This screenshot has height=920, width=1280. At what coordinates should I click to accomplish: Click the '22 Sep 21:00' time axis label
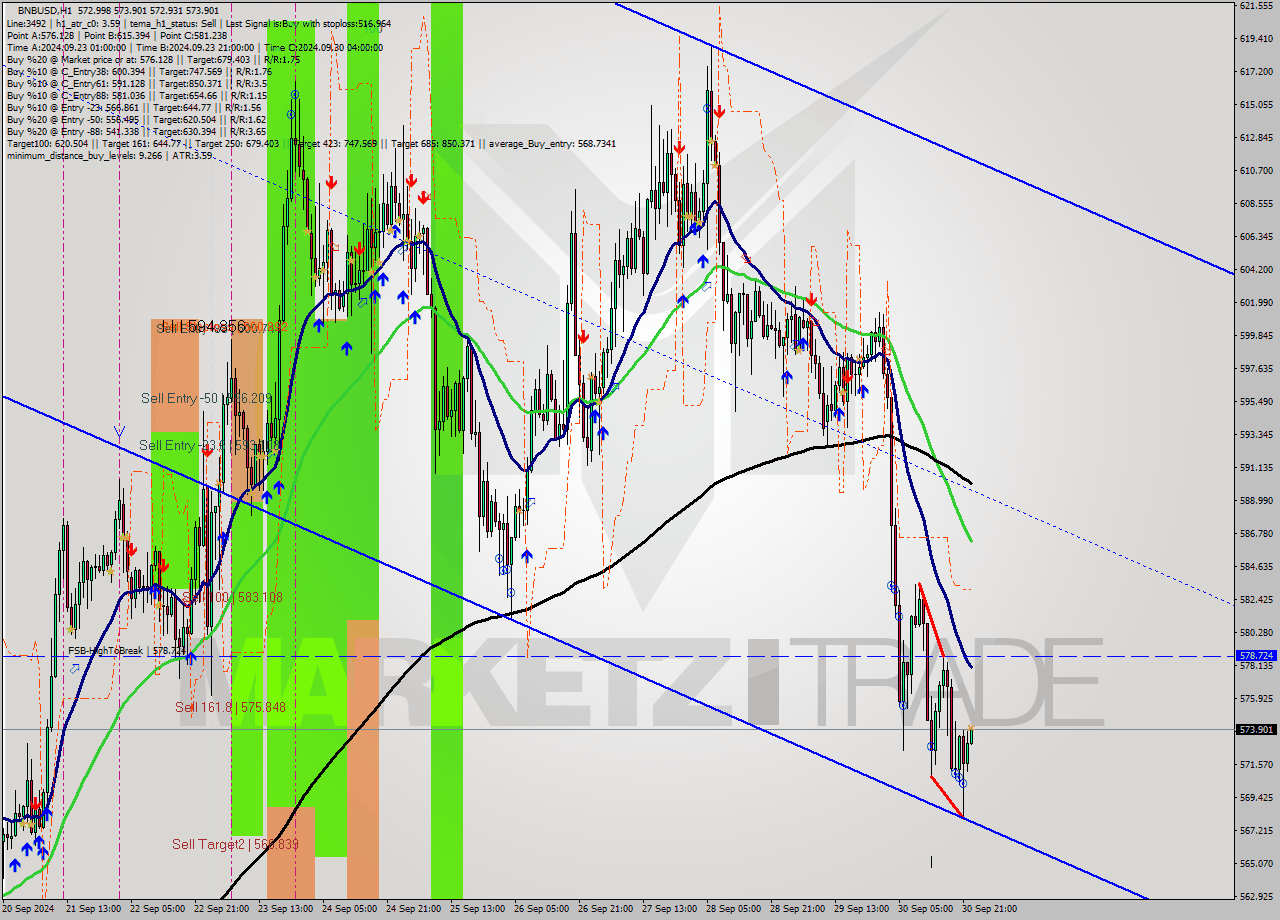coord(221,909)
